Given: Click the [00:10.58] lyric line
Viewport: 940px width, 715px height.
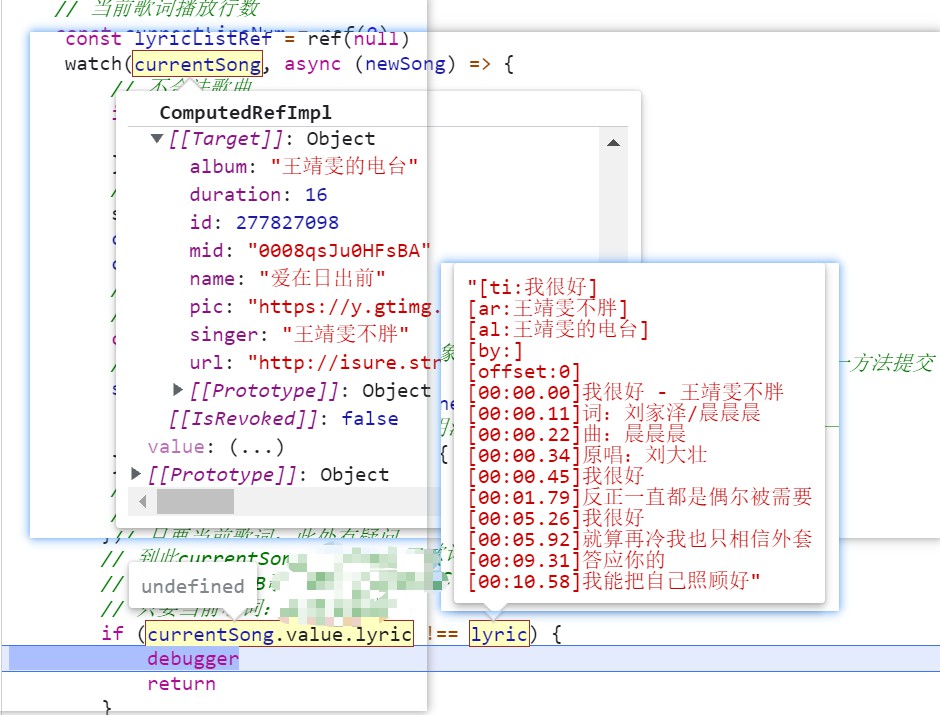Looking at the screenshot, I should tap(614, 580).
